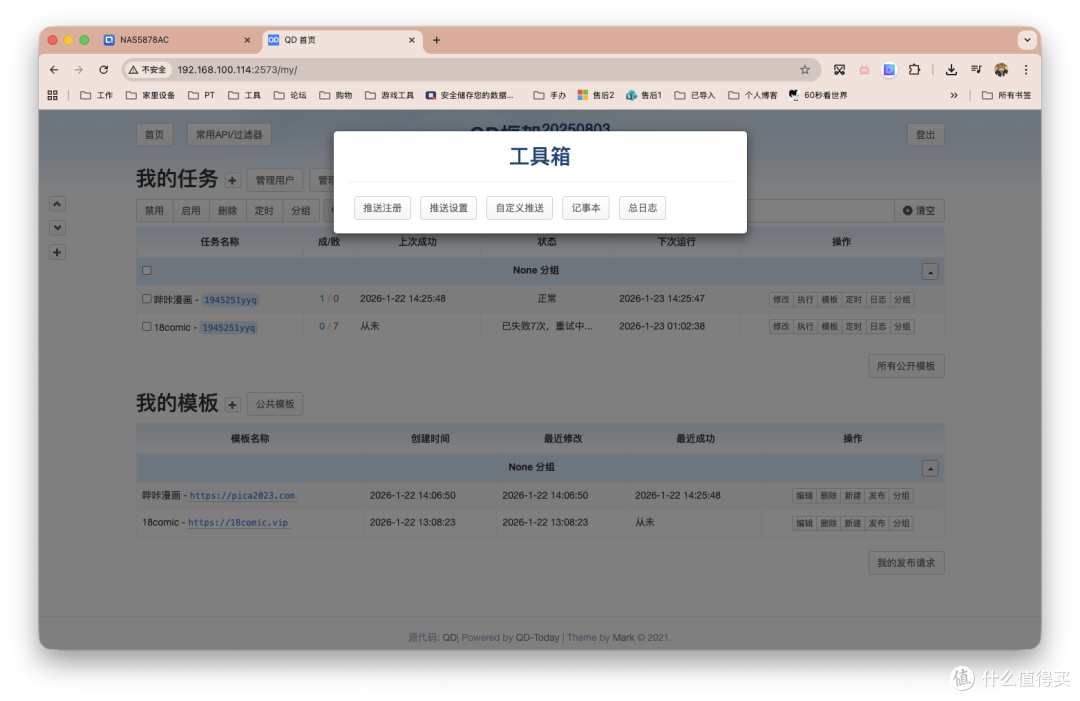
Task: Click the 管理用户 button
Action: pos(275,180)
